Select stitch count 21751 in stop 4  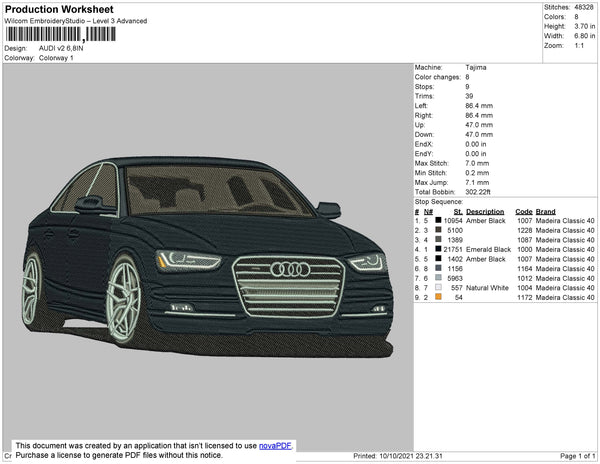pos(453,249)
